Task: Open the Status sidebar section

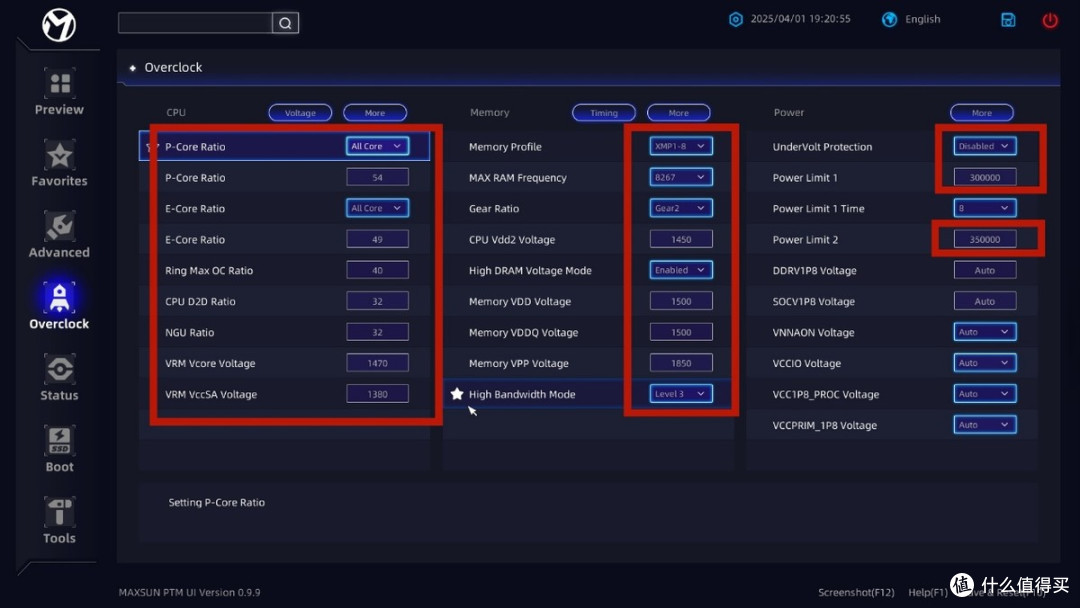Action: point(59,378)
